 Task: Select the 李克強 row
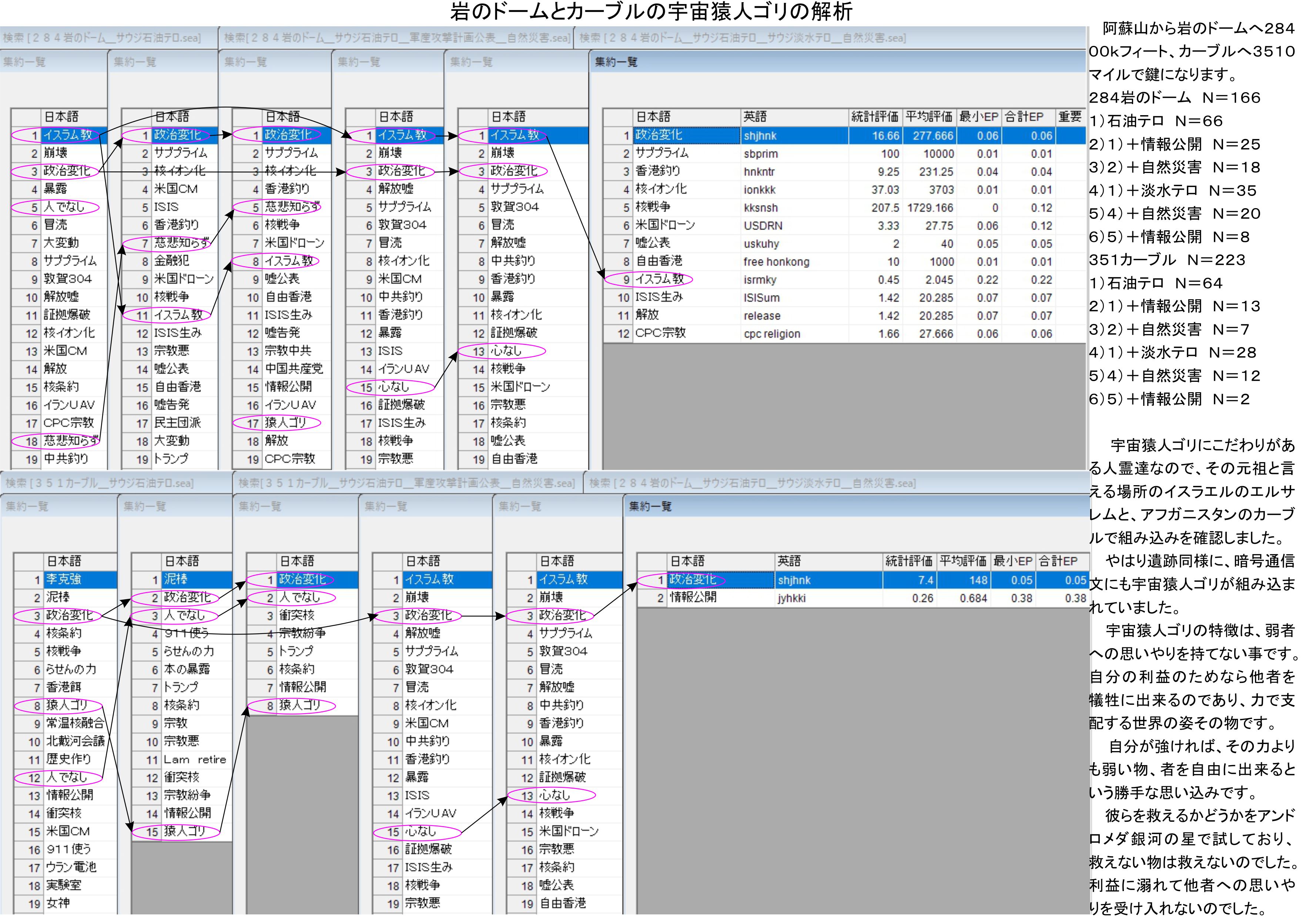tap(64, 579)
